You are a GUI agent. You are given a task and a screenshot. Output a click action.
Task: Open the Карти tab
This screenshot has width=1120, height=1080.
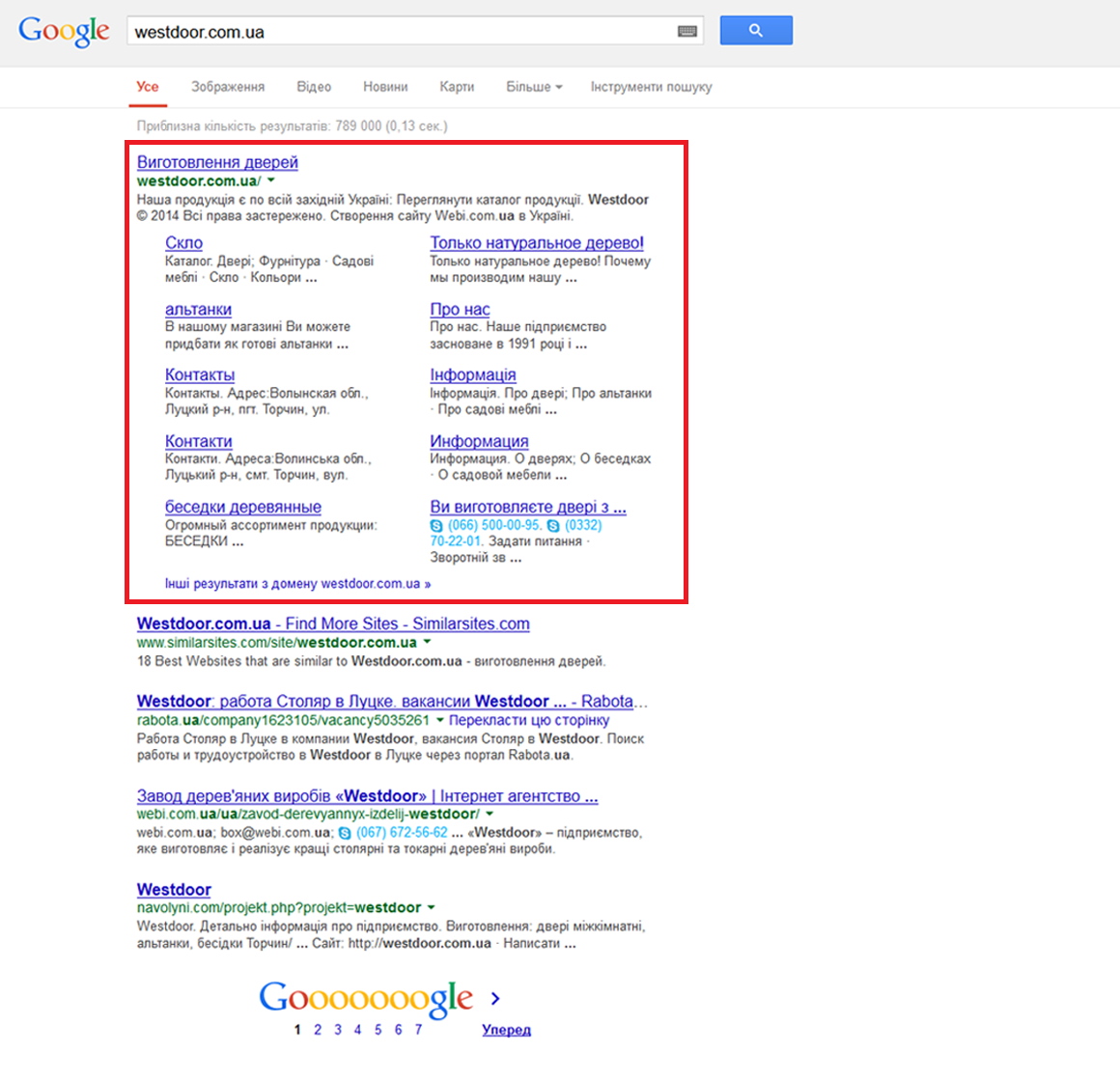pyautogui.click(x=457, y=86)
